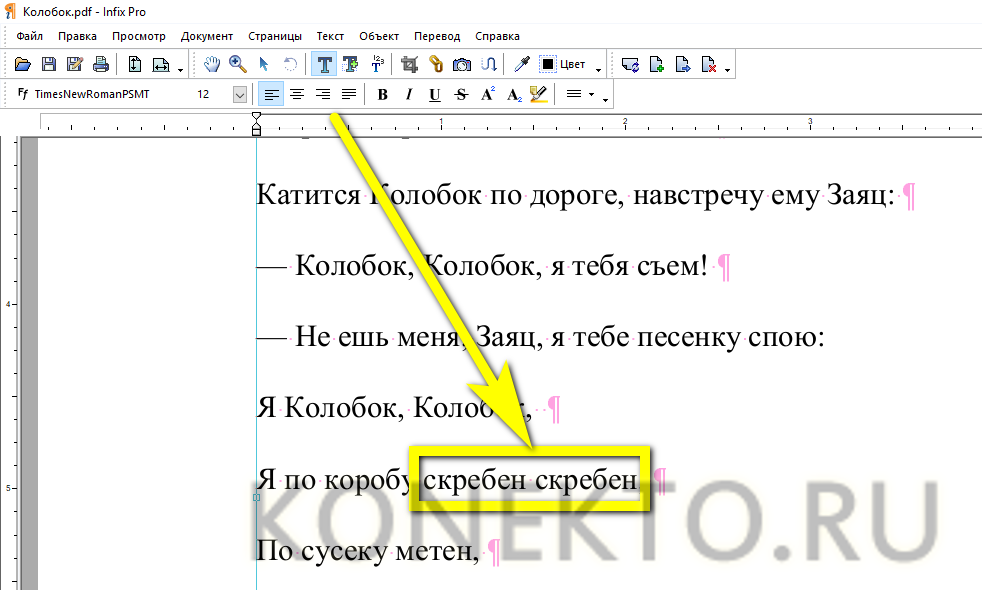This screenshot has width=982, height=590.
Task: Click the Open file folder icon
Action: tap(24, 64)
